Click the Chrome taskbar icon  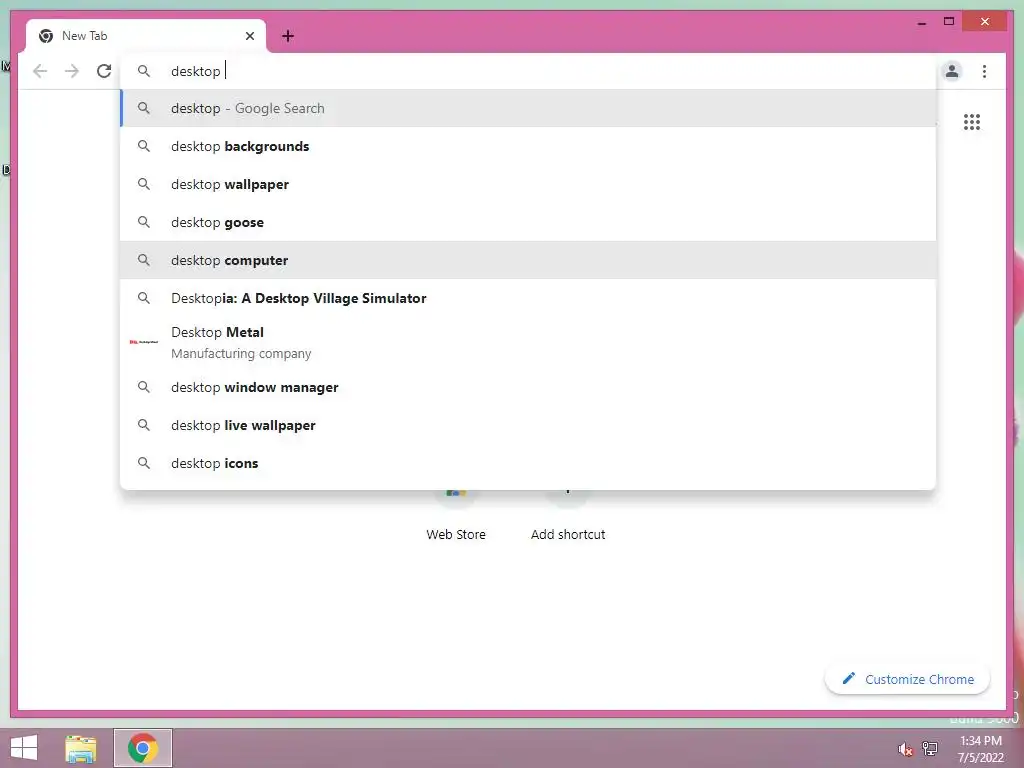tap(143, 748)
